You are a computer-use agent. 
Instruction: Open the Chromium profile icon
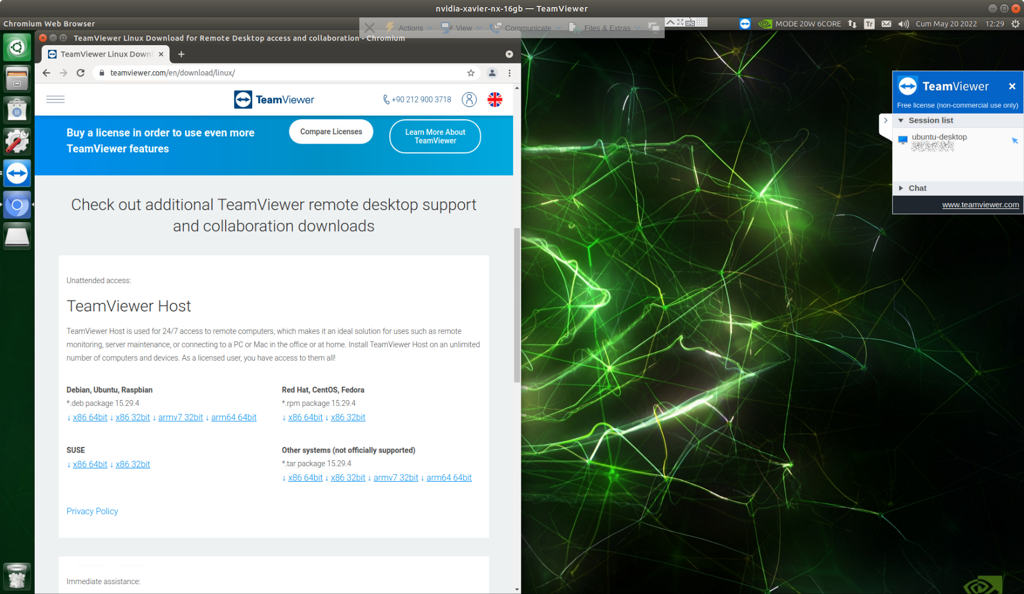pyautogui.click(x=492, y=72)
